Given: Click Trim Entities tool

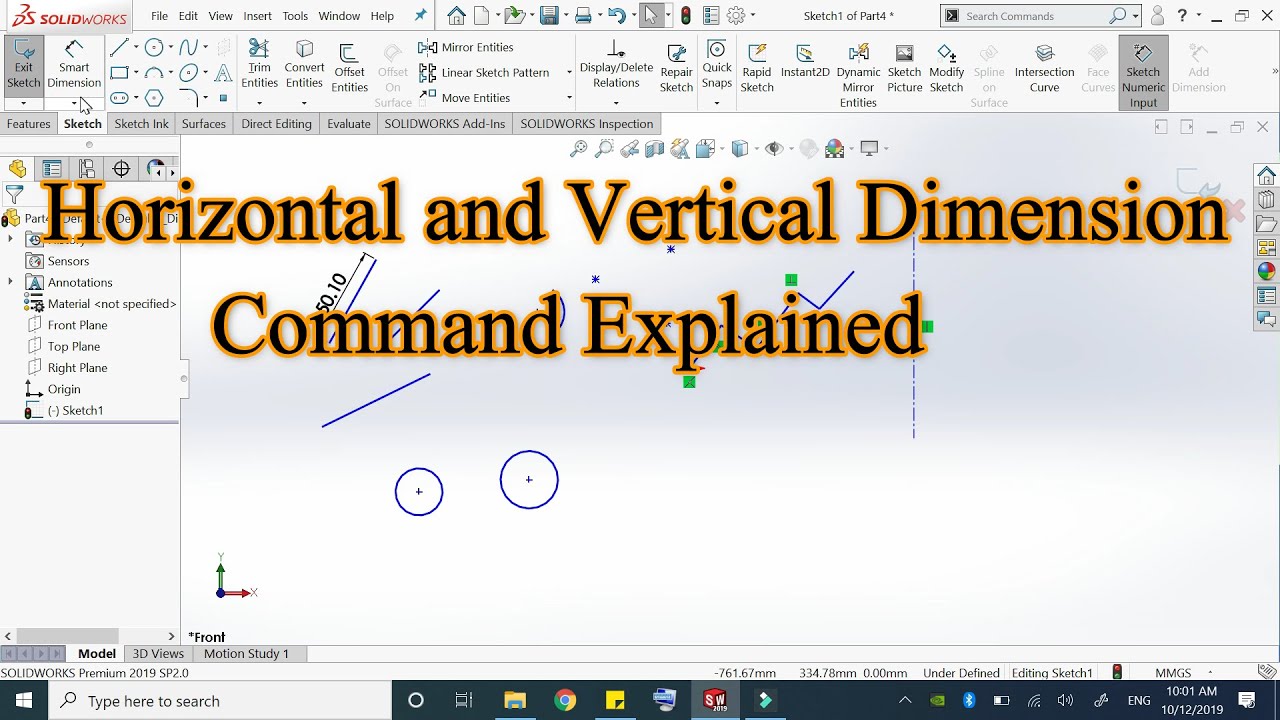Looking at the screenshot, I should pyautogui.click(x=259, y=66).
